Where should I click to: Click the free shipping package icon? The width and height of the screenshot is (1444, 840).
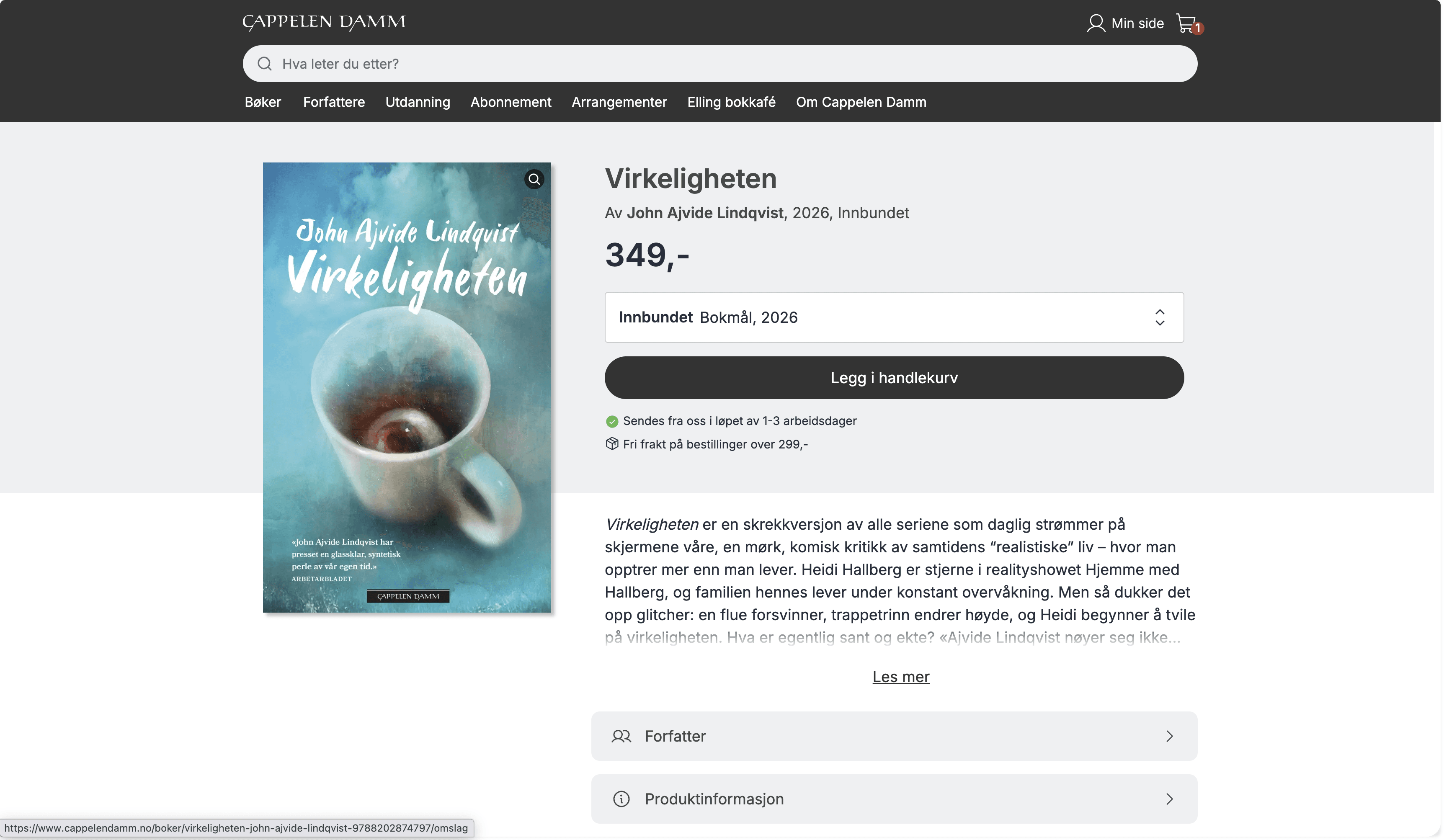pos(612,444)
